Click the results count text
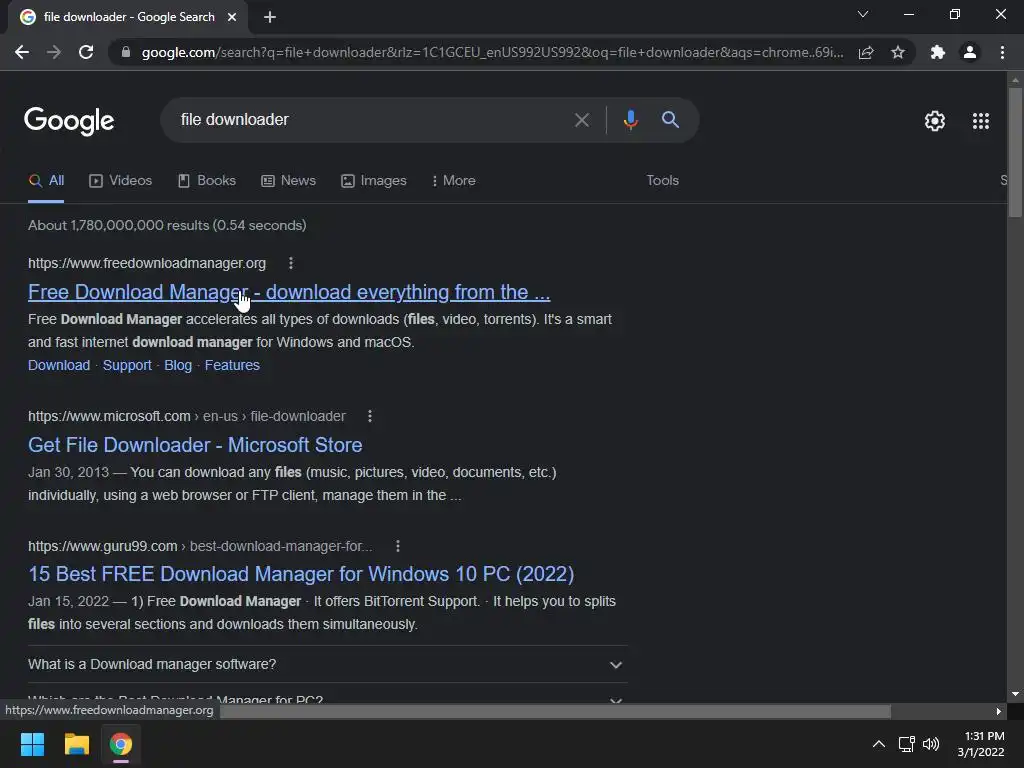 [x=167, y=225]
